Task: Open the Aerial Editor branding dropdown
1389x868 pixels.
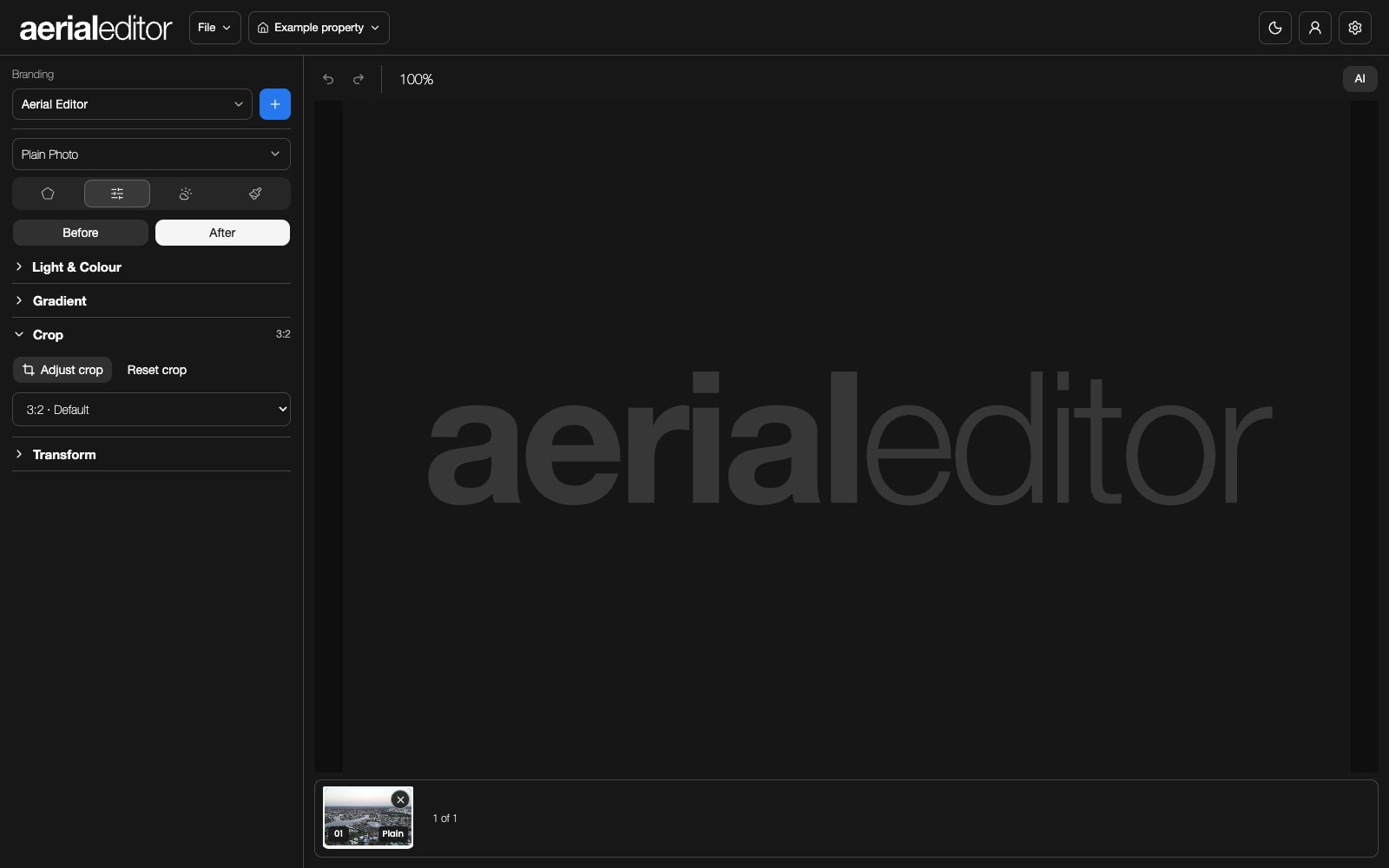Action: pyautogui.click(x=132, y=104)
